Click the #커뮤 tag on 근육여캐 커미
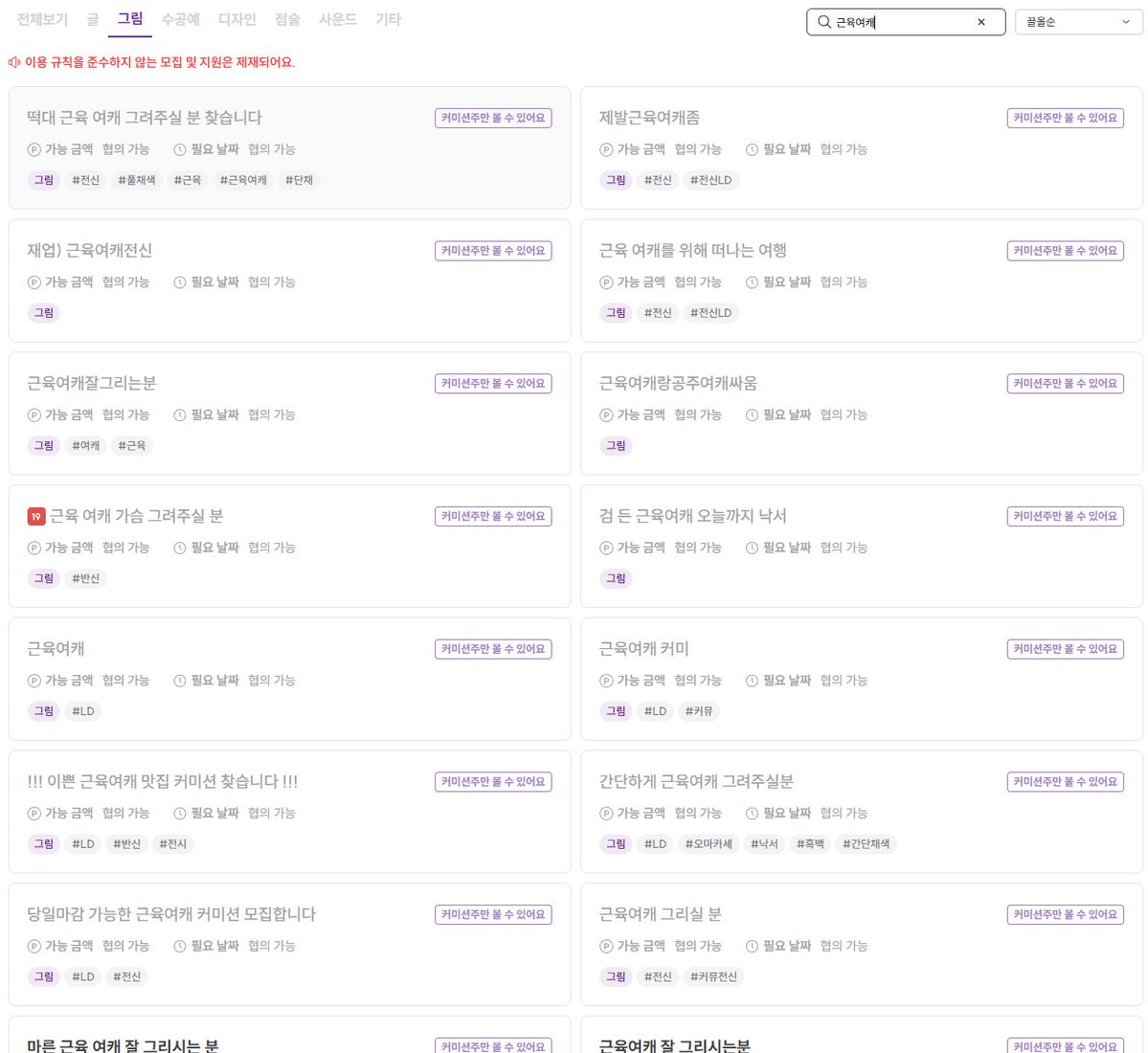 pos(698,711)
